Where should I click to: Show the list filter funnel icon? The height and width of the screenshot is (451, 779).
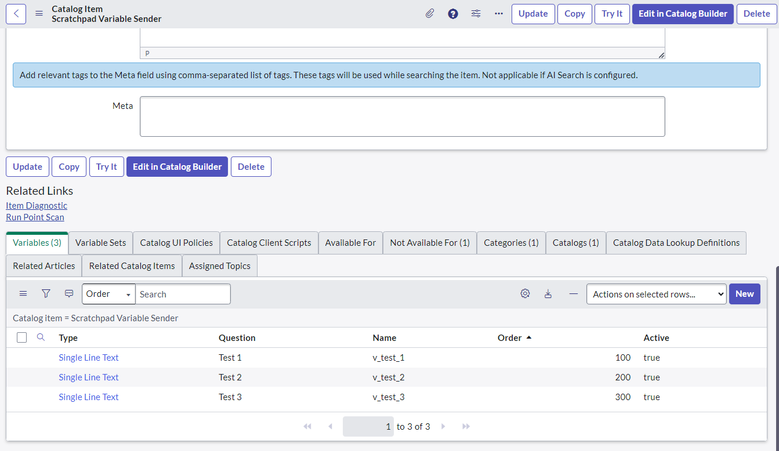point(46,294)
